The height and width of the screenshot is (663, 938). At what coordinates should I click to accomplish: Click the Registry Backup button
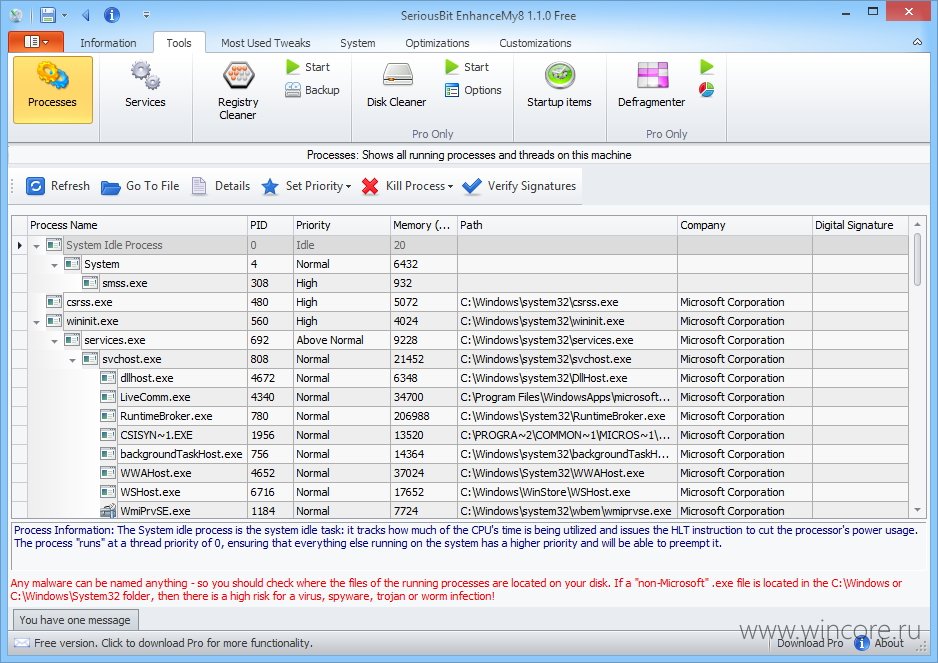(x=312, y=90)
